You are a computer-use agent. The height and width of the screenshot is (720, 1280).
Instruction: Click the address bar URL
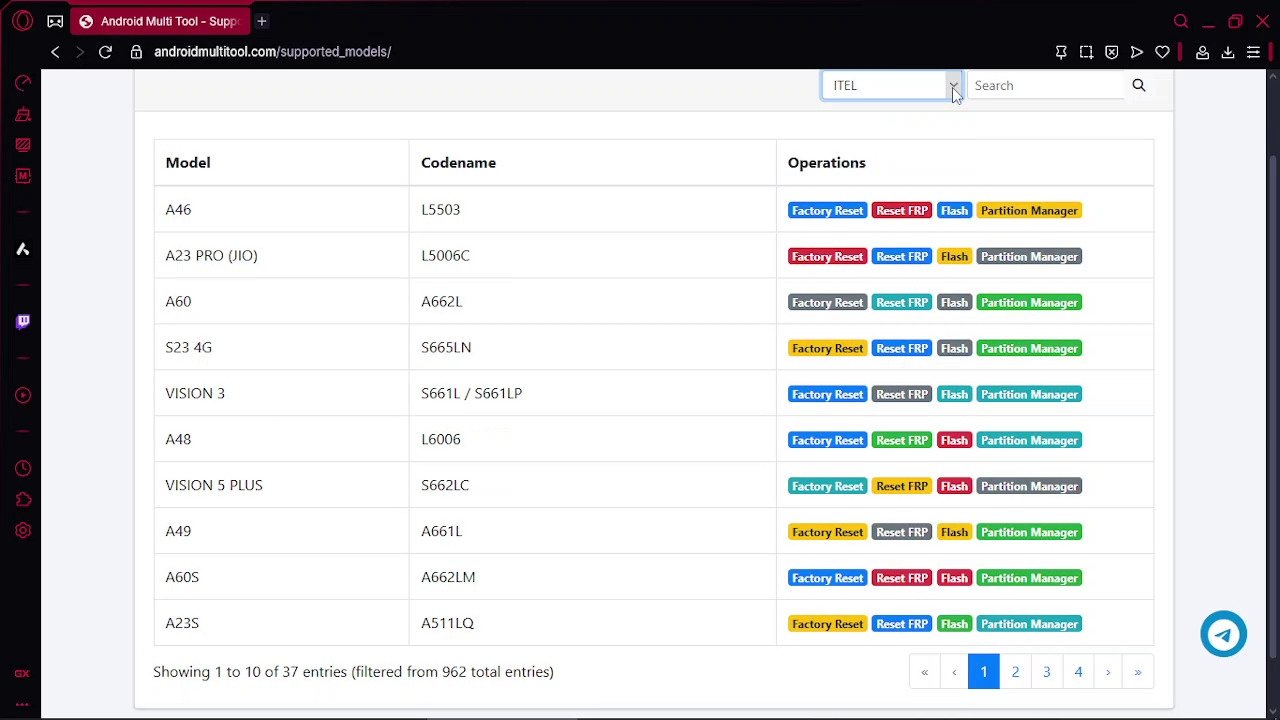click(272, 52)
